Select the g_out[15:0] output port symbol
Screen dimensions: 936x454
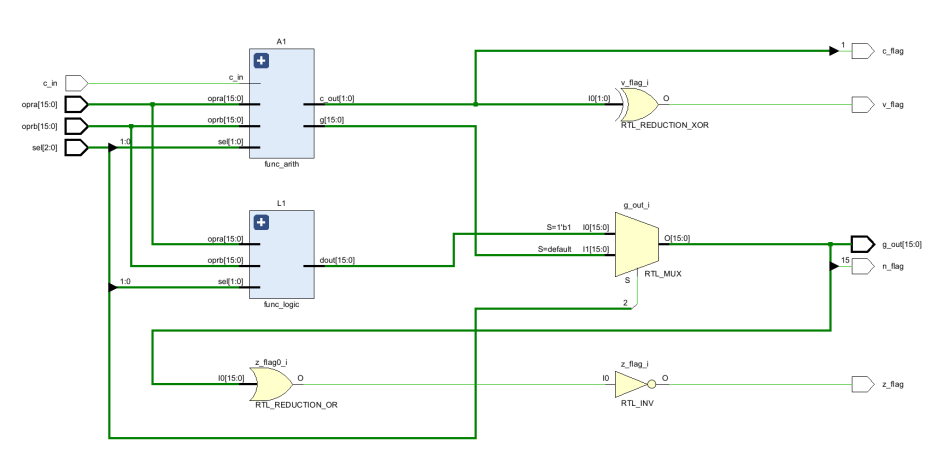pos(863,244)
